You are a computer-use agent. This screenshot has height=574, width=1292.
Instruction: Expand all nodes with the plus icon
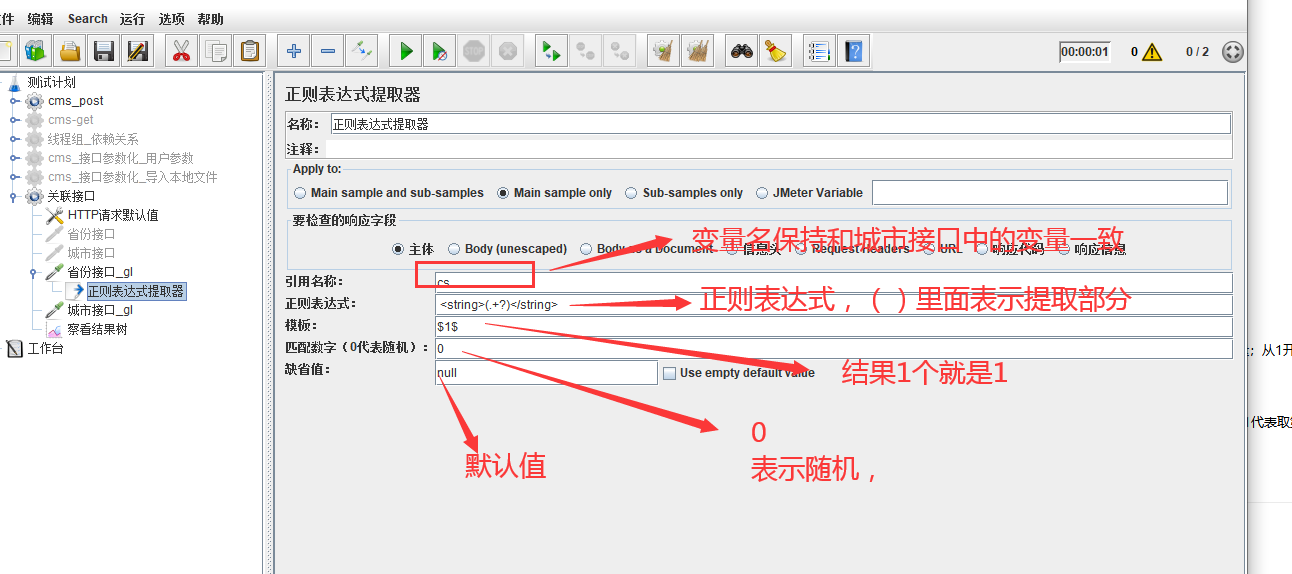coord(293,51)
